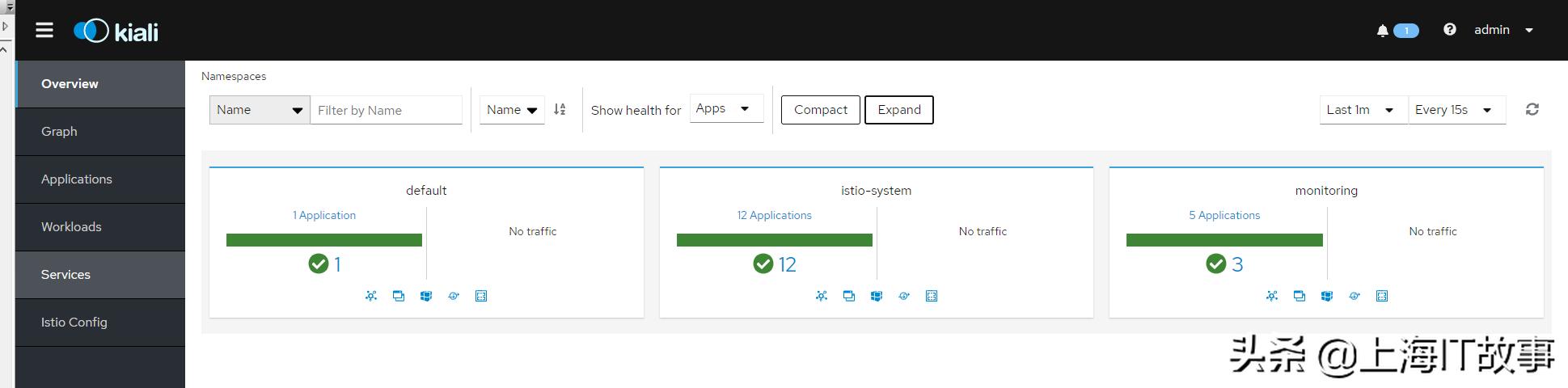
Task: Open the help question mark icon
Action: [1449, 30]
